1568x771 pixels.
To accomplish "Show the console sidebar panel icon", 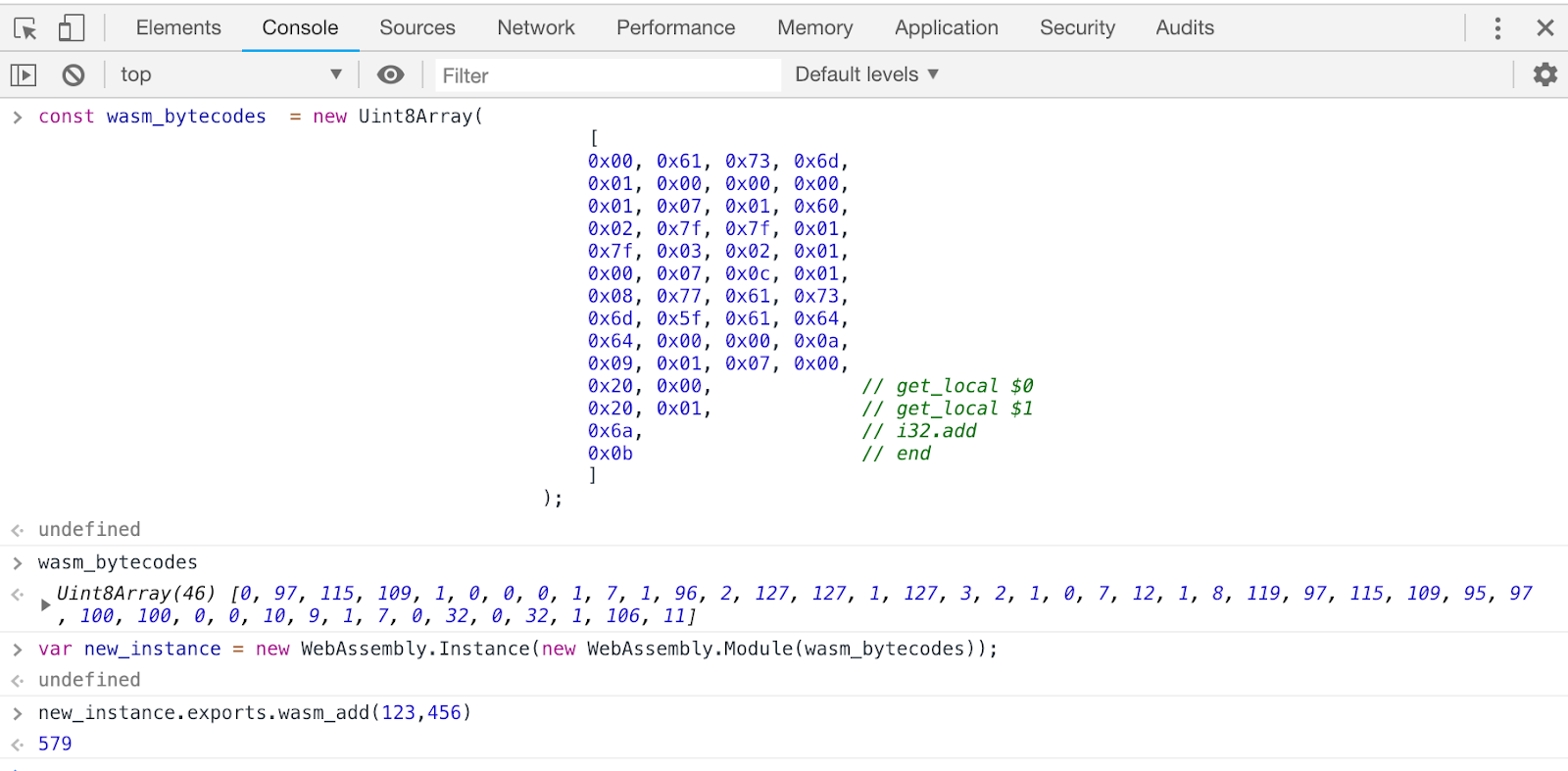I will pos(24,74).
